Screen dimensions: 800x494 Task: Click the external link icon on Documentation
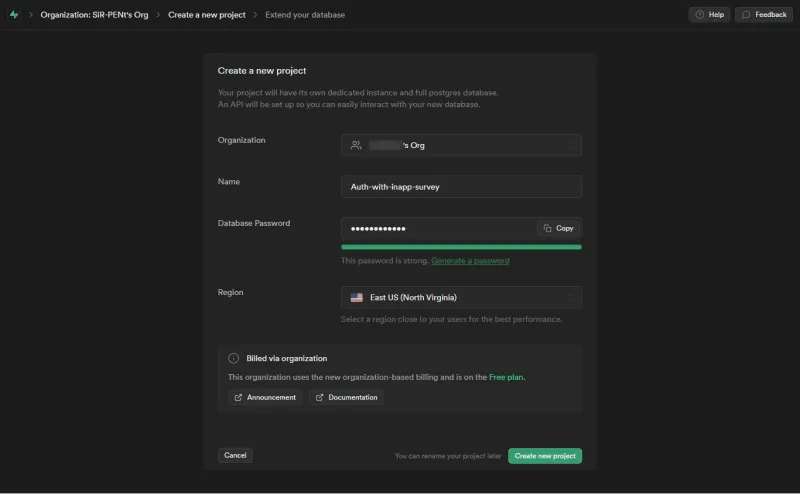(320, 397)
